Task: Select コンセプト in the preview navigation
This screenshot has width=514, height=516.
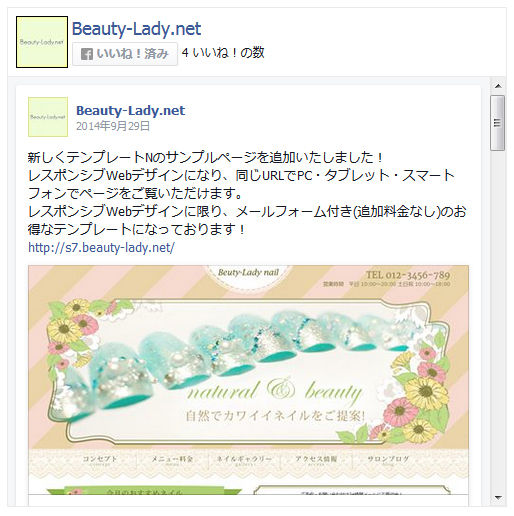Action: [x=100, y=459]
